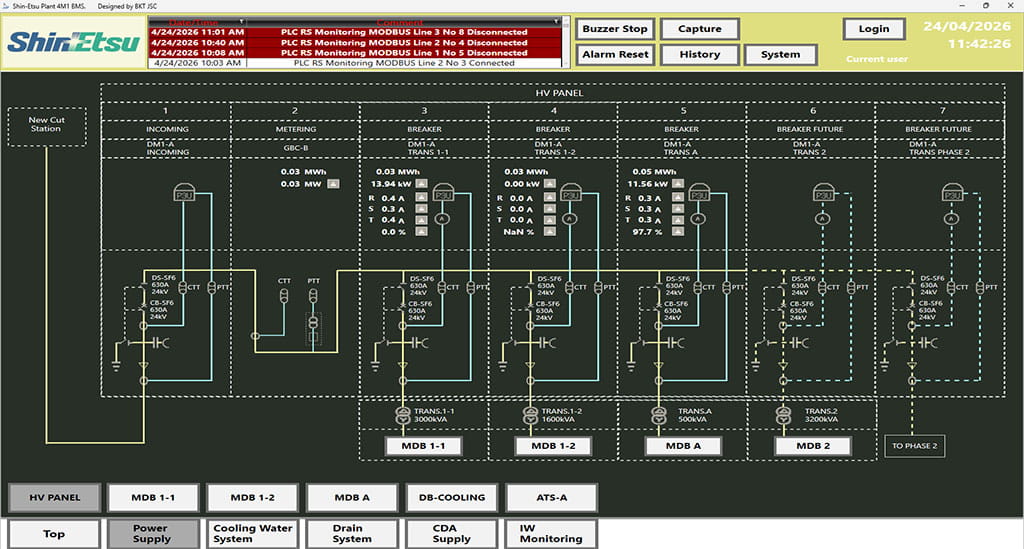The image size is (1024, 549).
Task: Open trend icon beside NaN % value
Action: click(x=551, y=232)
